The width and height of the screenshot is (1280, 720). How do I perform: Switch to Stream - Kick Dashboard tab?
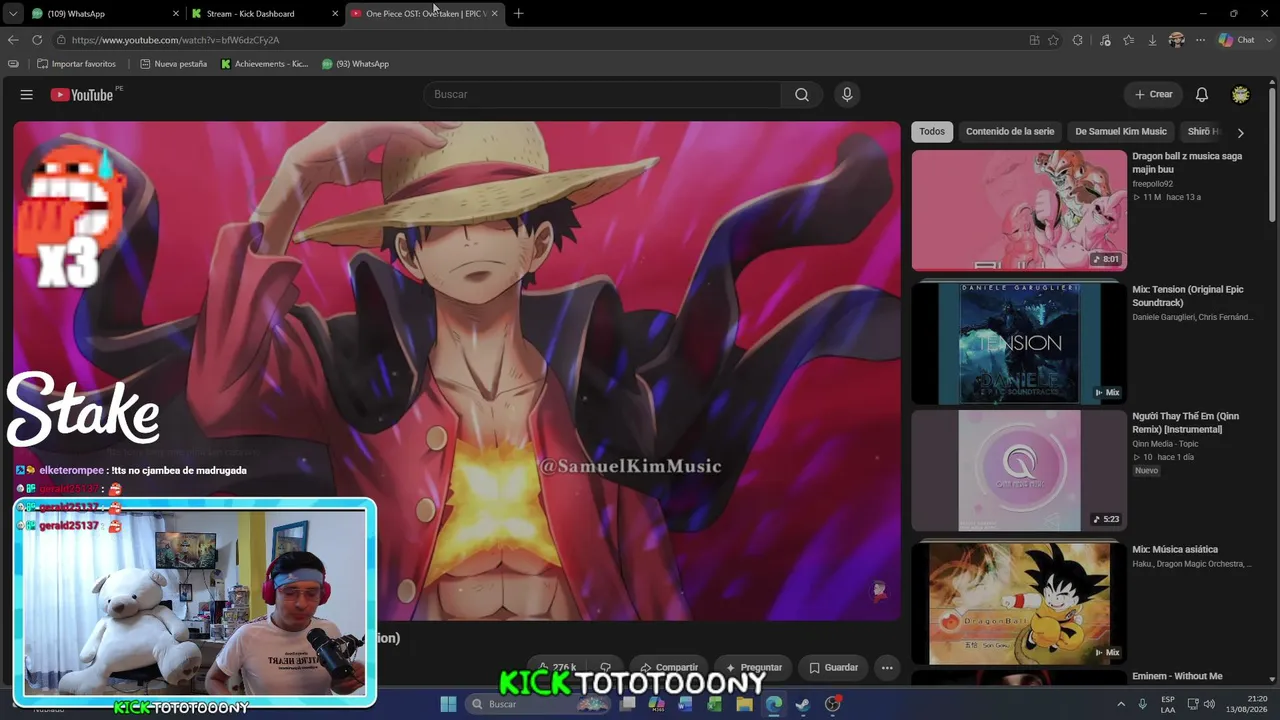coord(265,14)
